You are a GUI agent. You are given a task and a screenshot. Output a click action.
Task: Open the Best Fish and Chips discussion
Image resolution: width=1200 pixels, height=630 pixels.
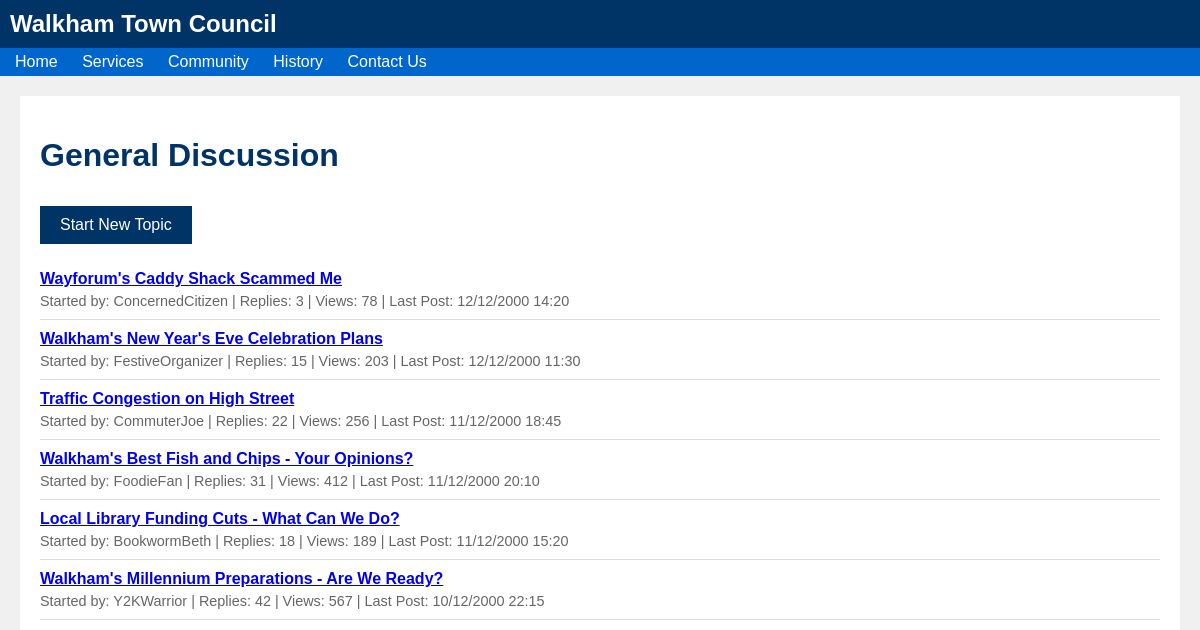(x=226, y=459)
